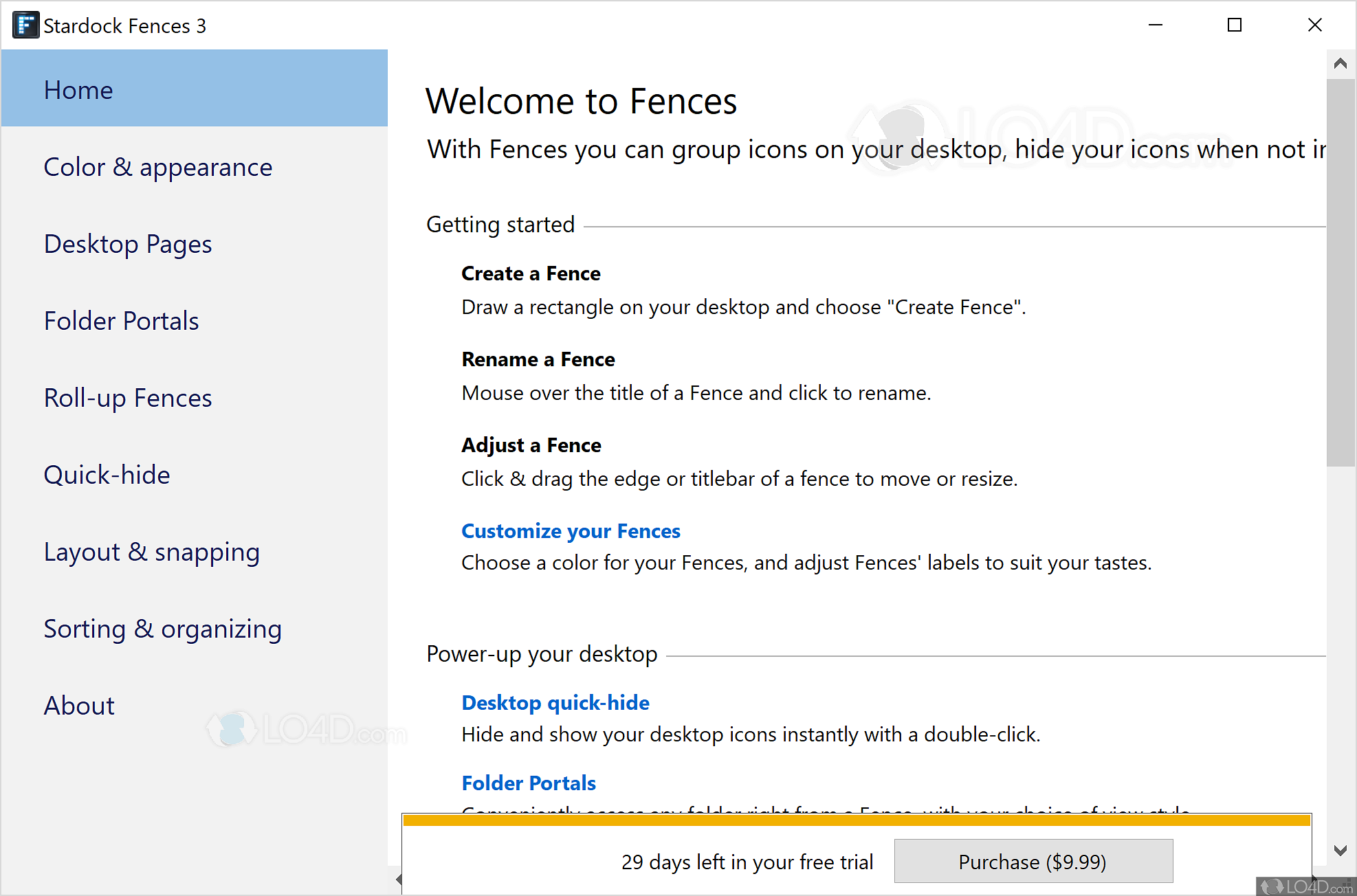Open Color & appearance settings

click(158, 167)
